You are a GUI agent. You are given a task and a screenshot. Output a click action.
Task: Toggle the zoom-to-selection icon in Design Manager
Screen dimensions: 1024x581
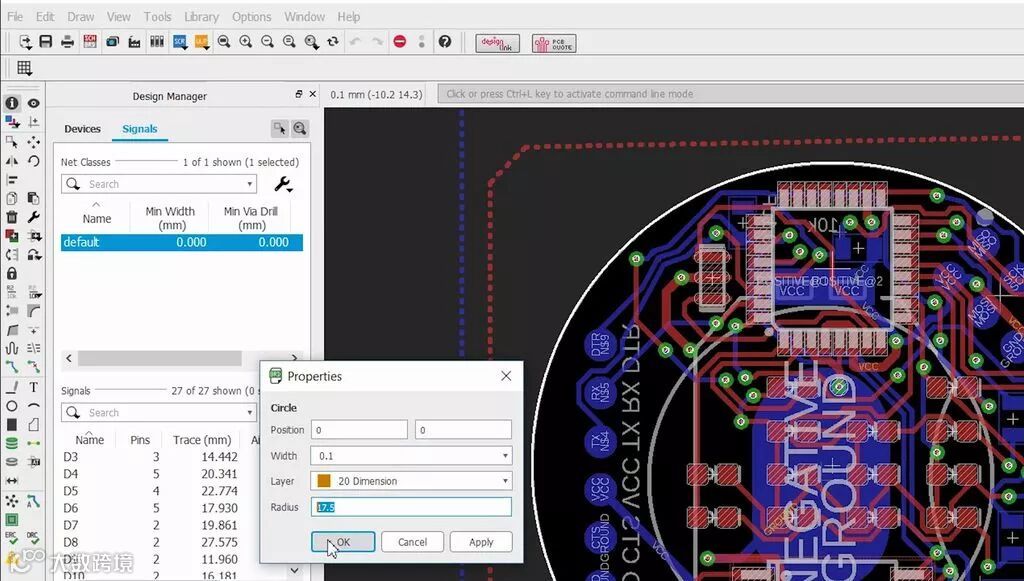(300, 129)
